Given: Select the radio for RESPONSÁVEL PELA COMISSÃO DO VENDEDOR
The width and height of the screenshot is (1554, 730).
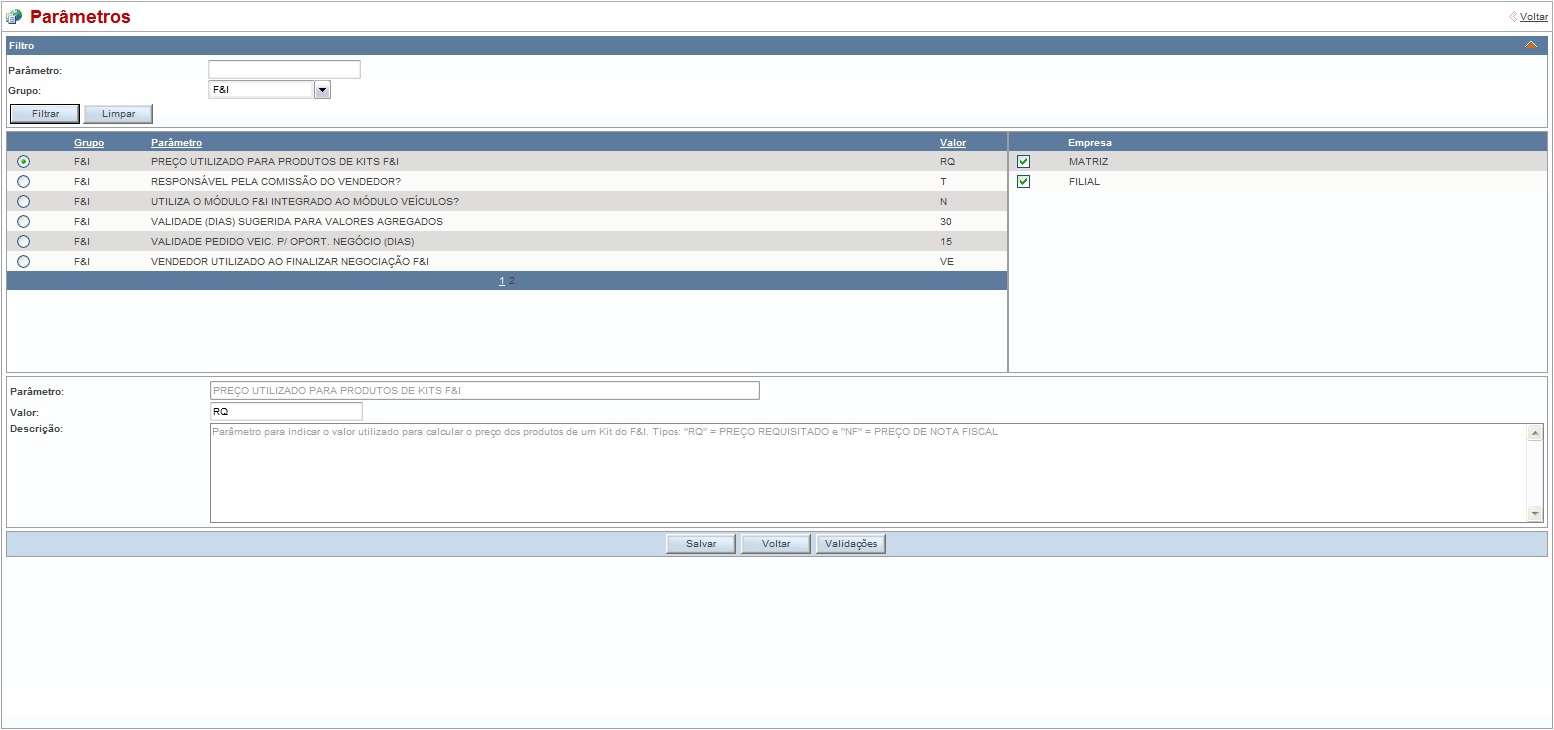Looking at the screenshot, I should pyautogui.click(x=23, y=181).
